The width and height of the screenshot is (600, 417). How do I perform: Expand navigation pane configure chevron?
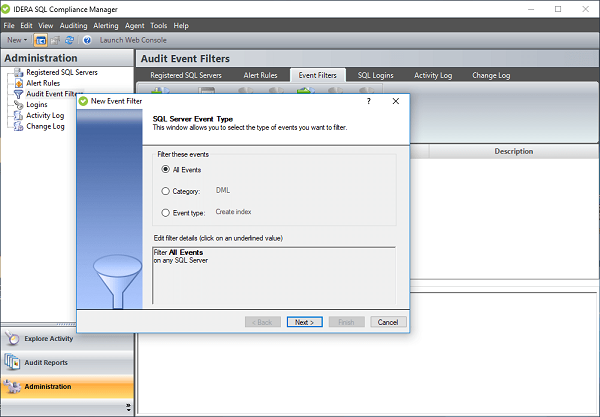click(x=127, y=407)
